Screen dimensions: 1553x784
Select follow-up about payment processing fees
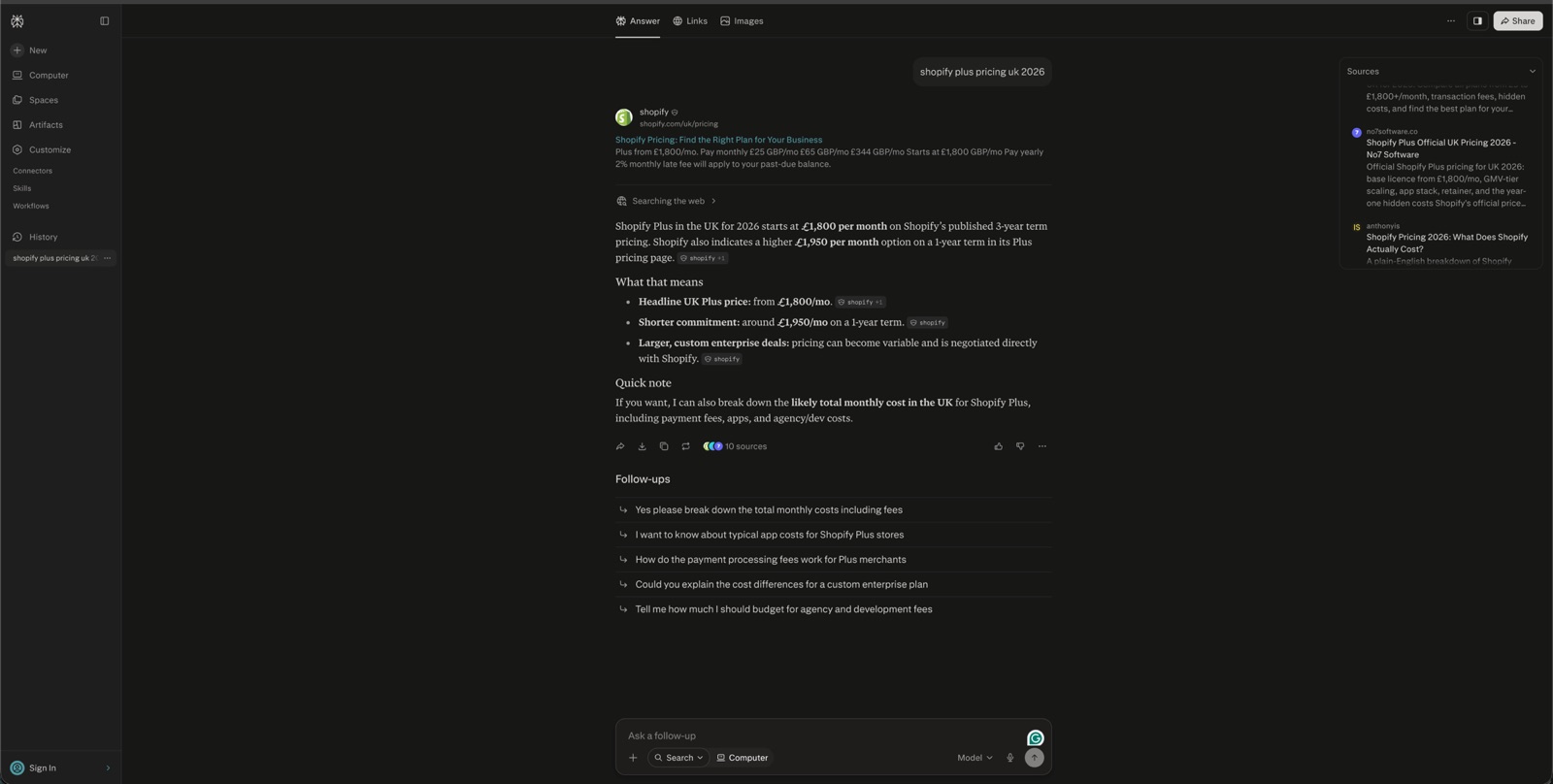click(833, 560)
